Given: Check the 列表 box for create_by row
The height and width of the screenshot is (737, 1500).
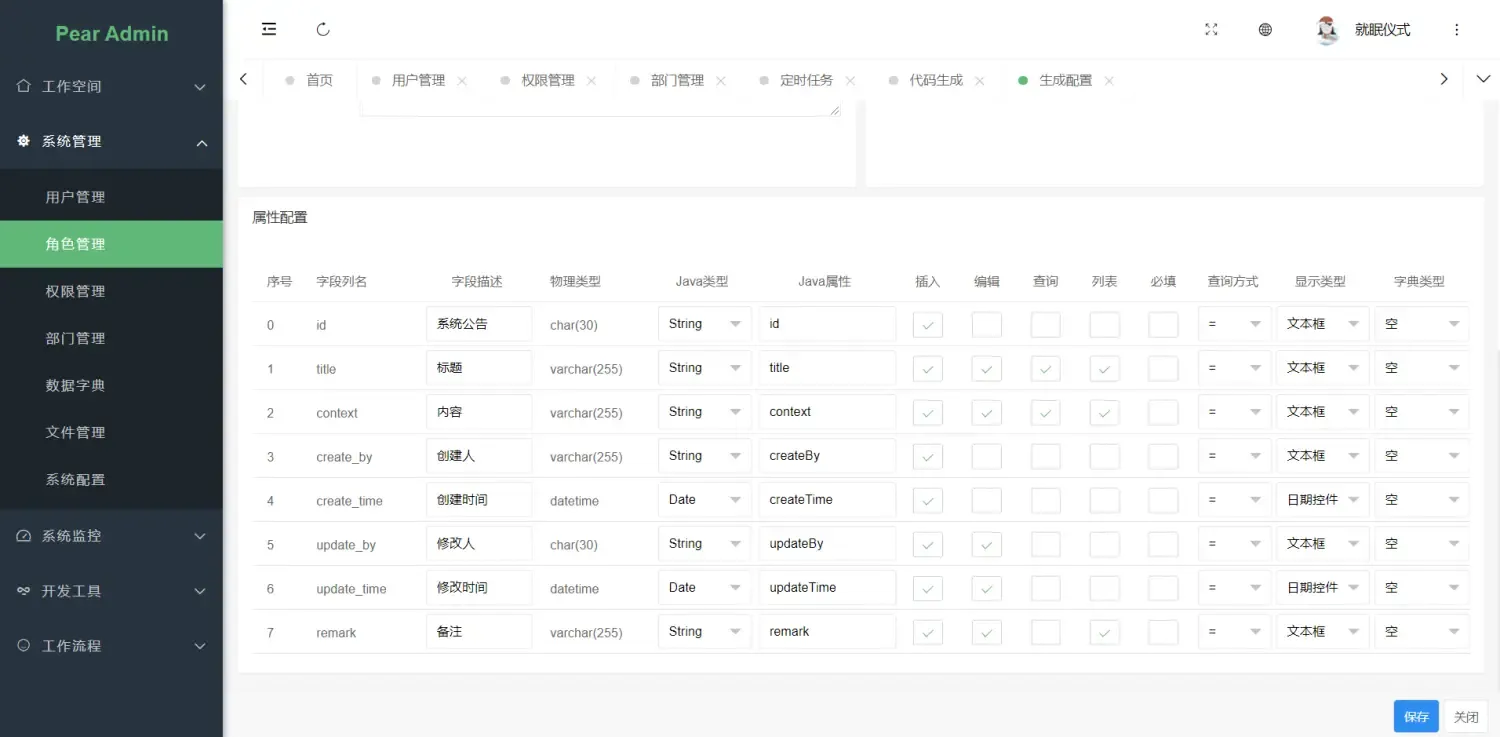Looking at the screenshot, I should [x=1104, y=455].
